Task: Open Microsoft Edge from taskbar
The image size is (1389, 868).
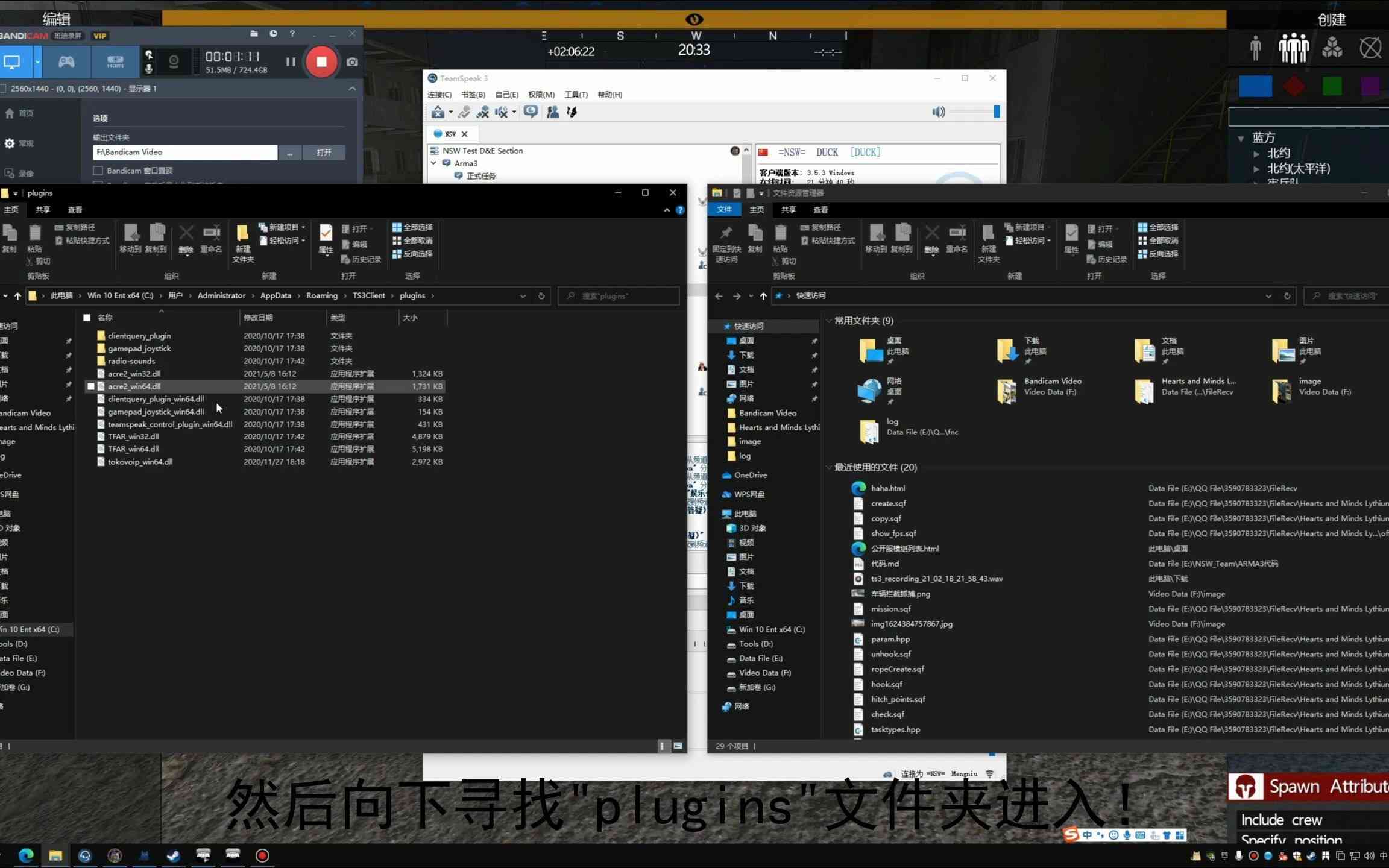Action: coord(26,855)
